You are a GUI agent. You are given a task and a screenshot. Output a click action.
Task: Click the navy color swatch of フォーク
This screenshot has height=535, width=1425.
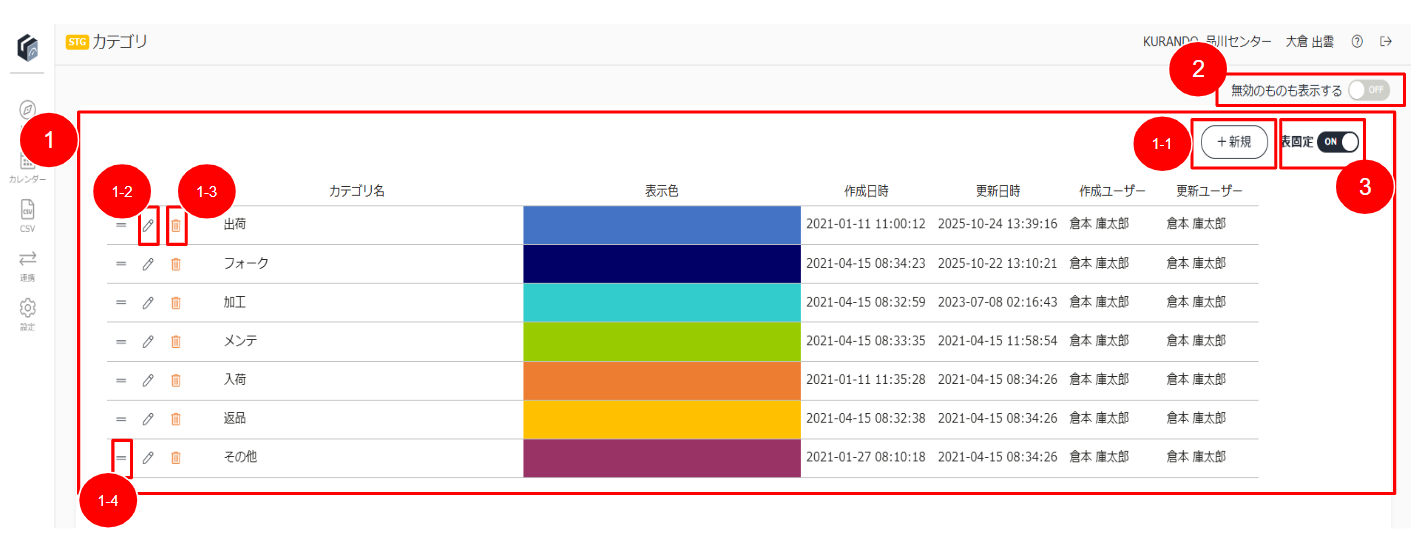pos(662,264)
